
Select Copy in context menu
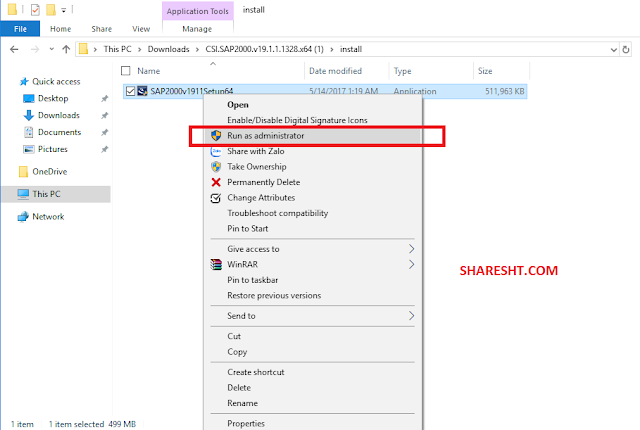[x=237, y=352]
